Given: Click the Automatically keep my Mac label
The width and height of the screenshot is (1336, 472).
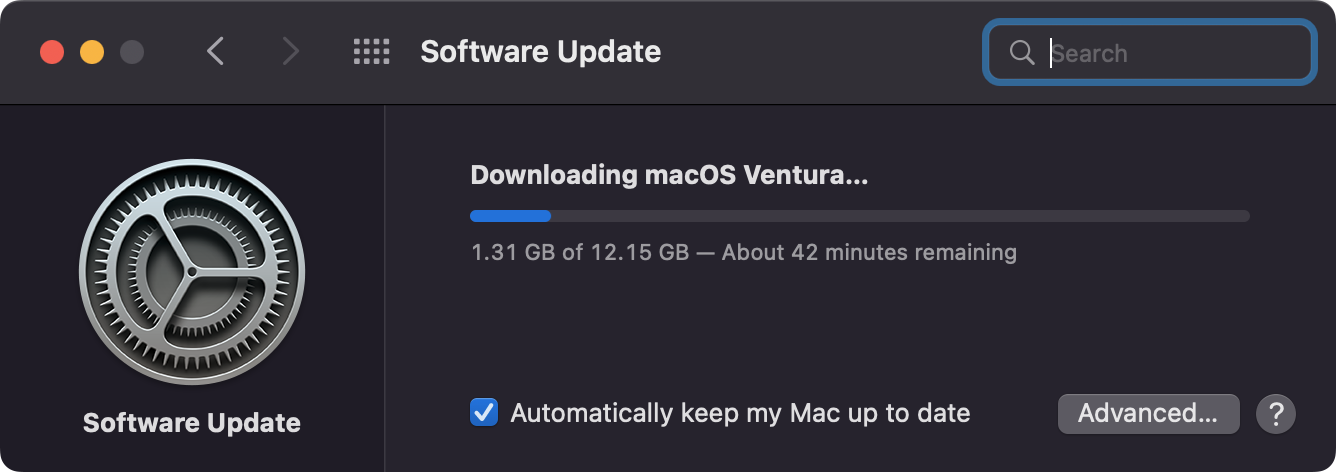Looking at the screenshot, I should tap(740, 413).
